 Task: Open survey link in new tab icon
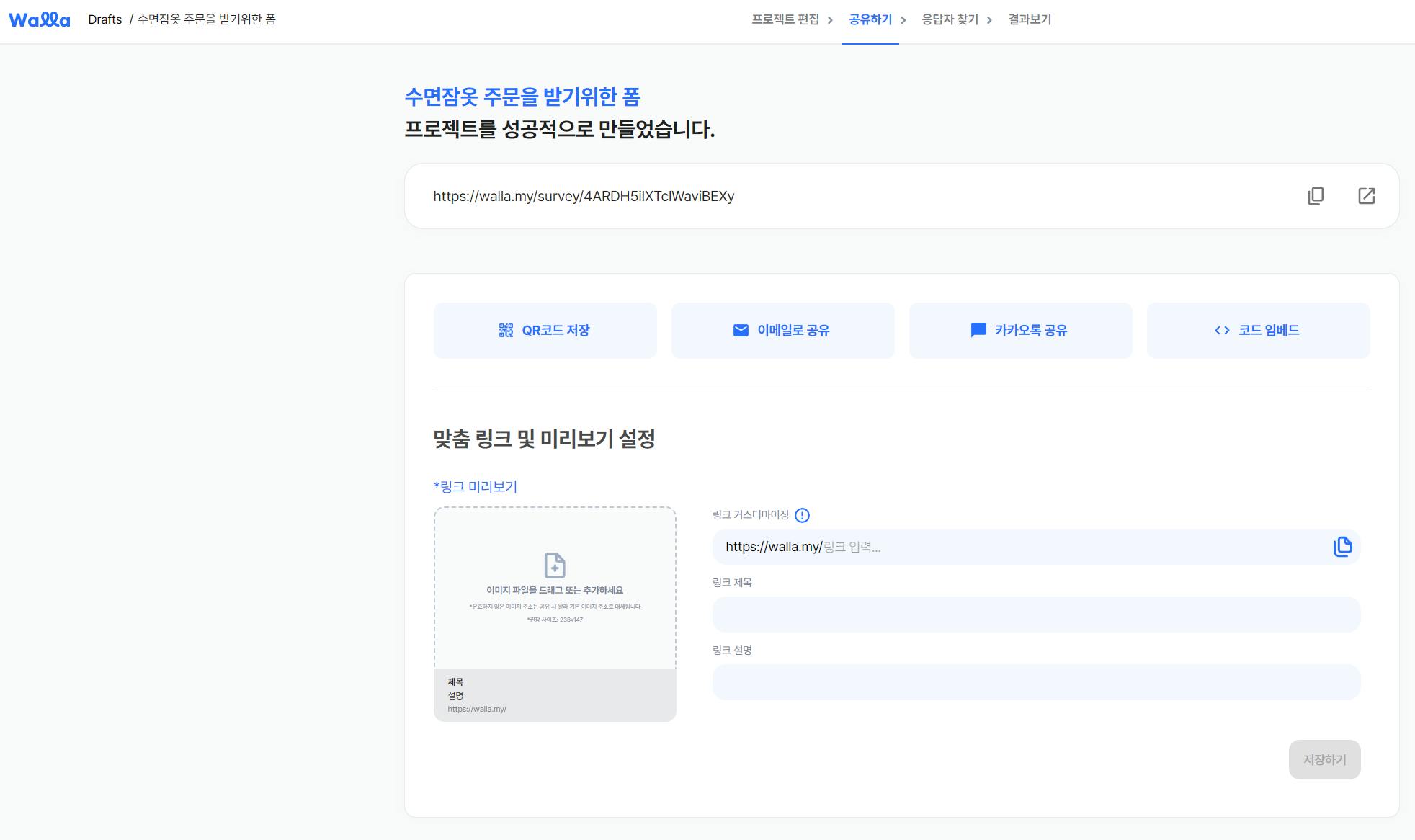(1366, 196)
